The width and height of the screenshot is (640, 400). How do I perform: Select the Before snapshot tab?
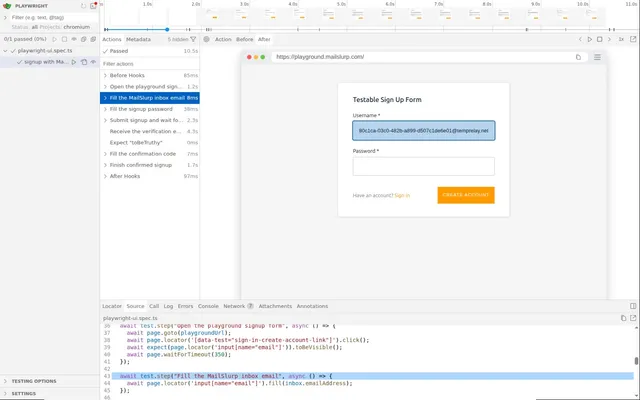[244, 39]
